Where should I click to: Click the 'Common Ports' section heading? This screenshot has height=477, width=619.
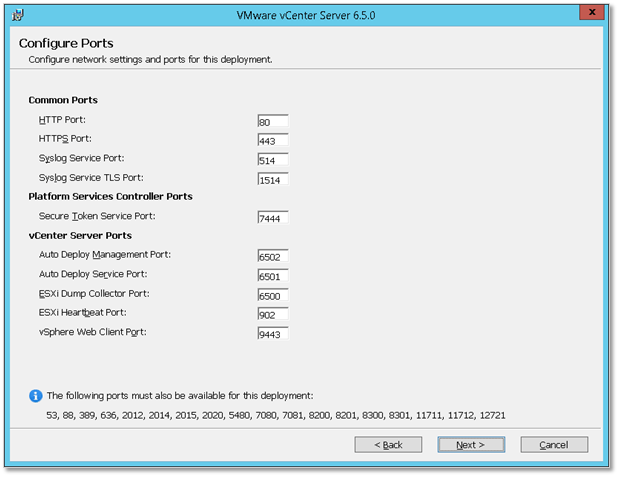tap(63, 100)
